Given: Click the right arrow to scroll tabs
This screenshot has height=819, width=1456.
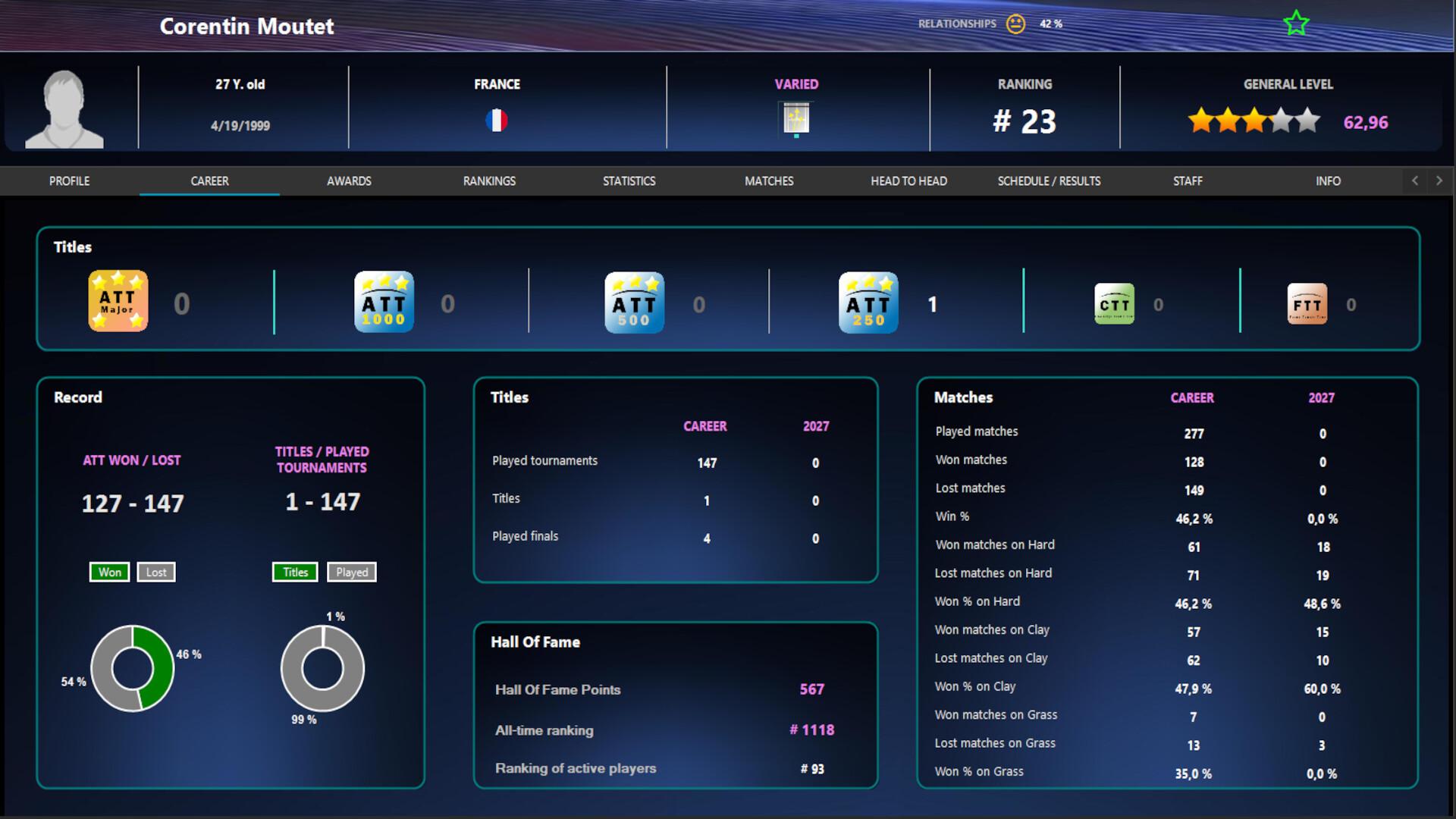Looking at the screenshot, I should [x=1439, y=180].
